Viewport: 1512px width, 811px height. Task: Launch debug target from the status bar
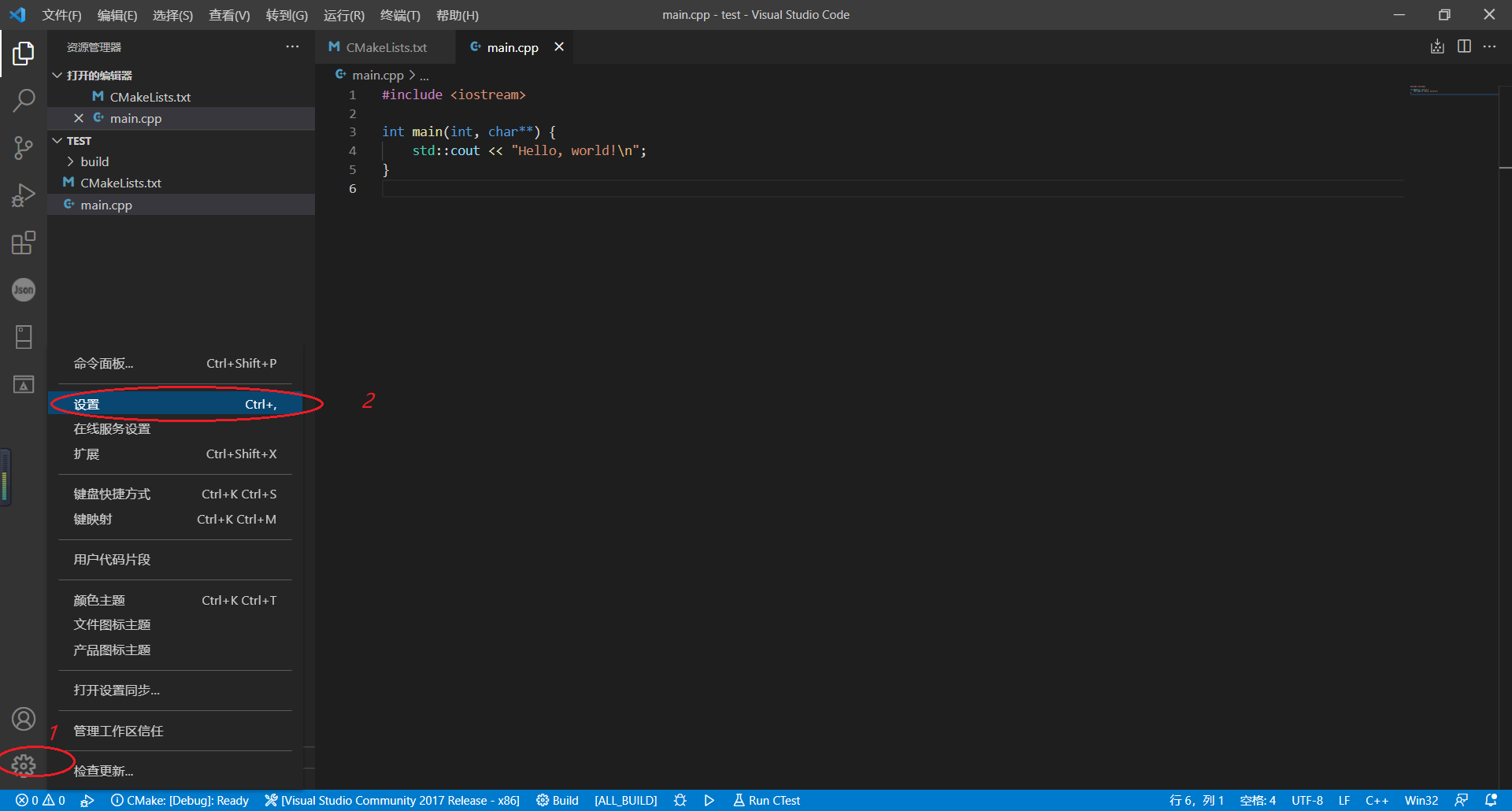[x=680, y=800]
